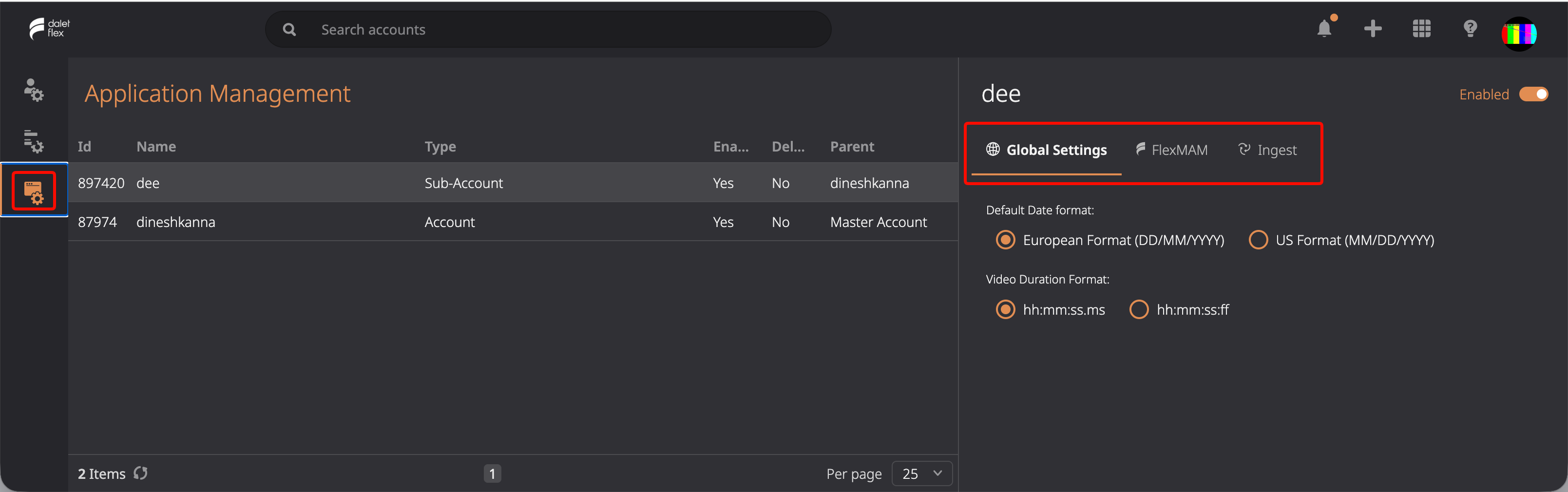The image size is (1568, 492).
Task: Click the Master Account parent cell
Action: (879, 222)
